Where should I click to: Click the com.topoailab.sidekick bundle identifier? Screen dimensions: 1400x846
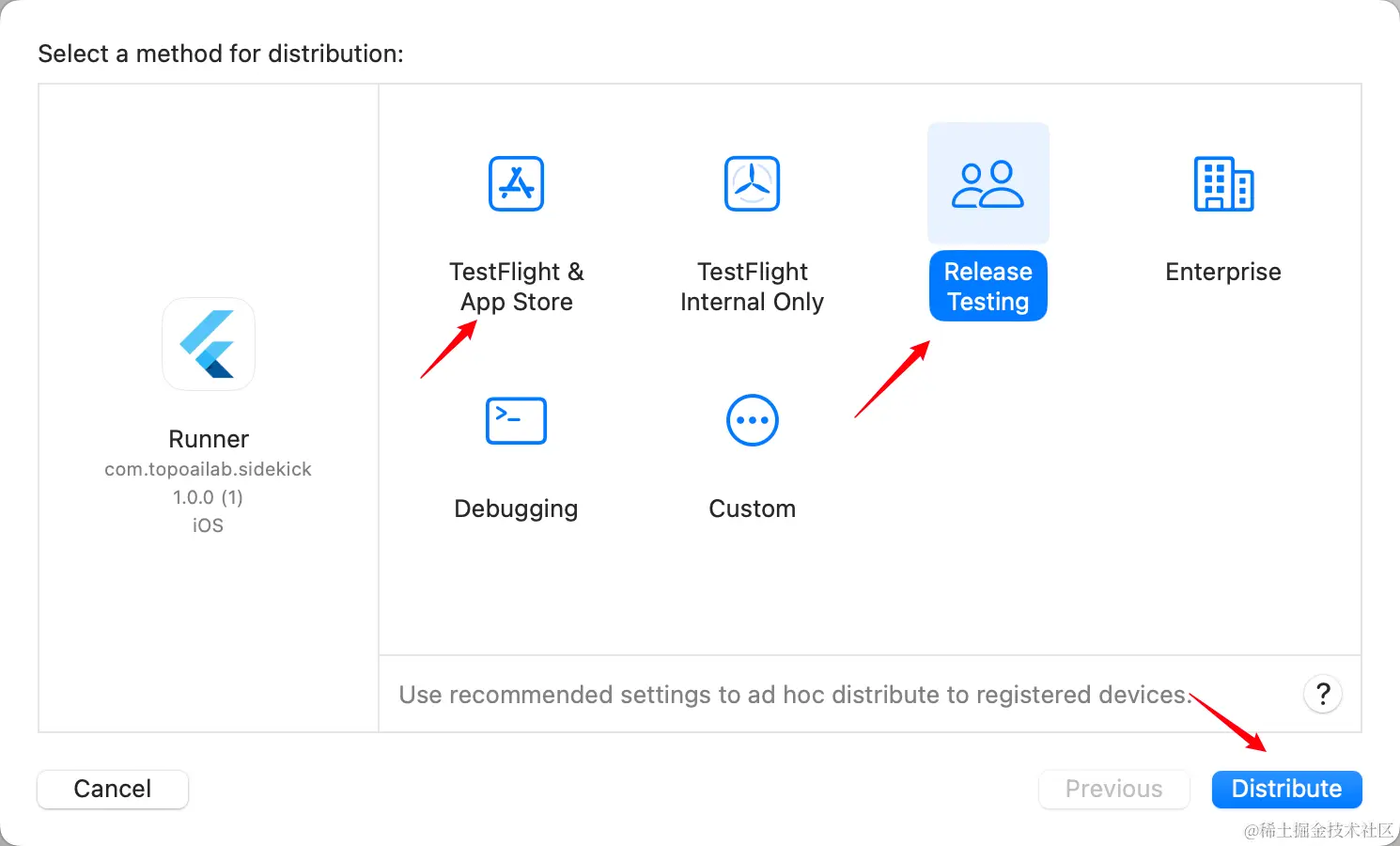tap(208, 469)
